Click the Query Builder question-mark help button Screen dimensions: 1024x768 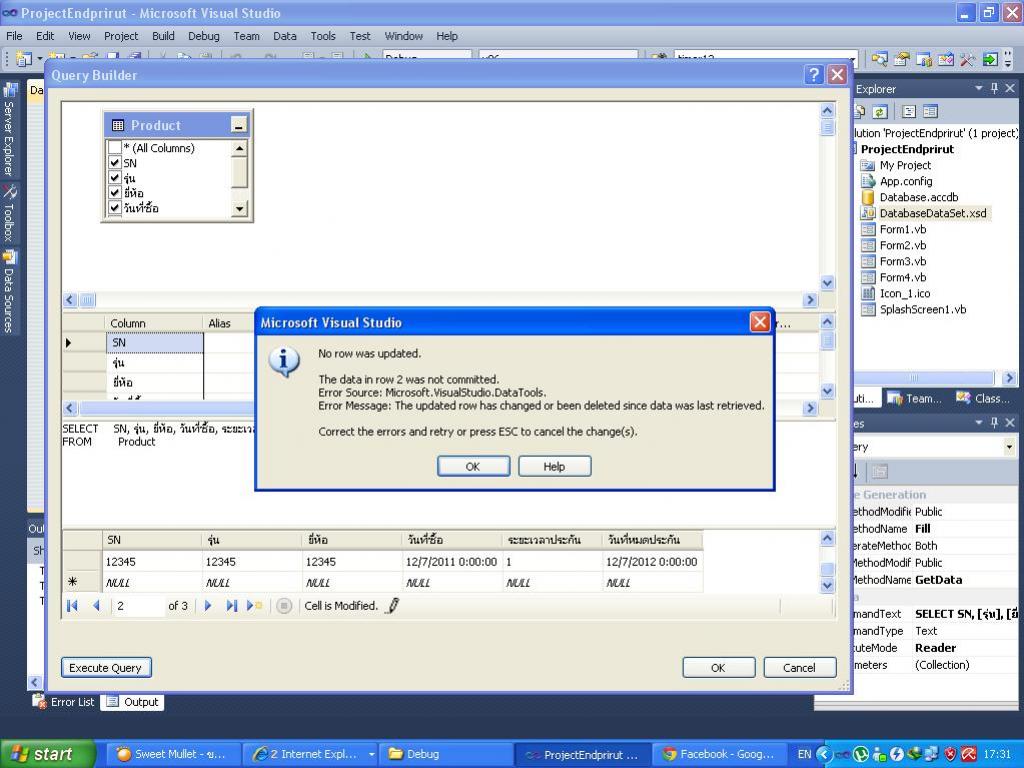(813, 74)
